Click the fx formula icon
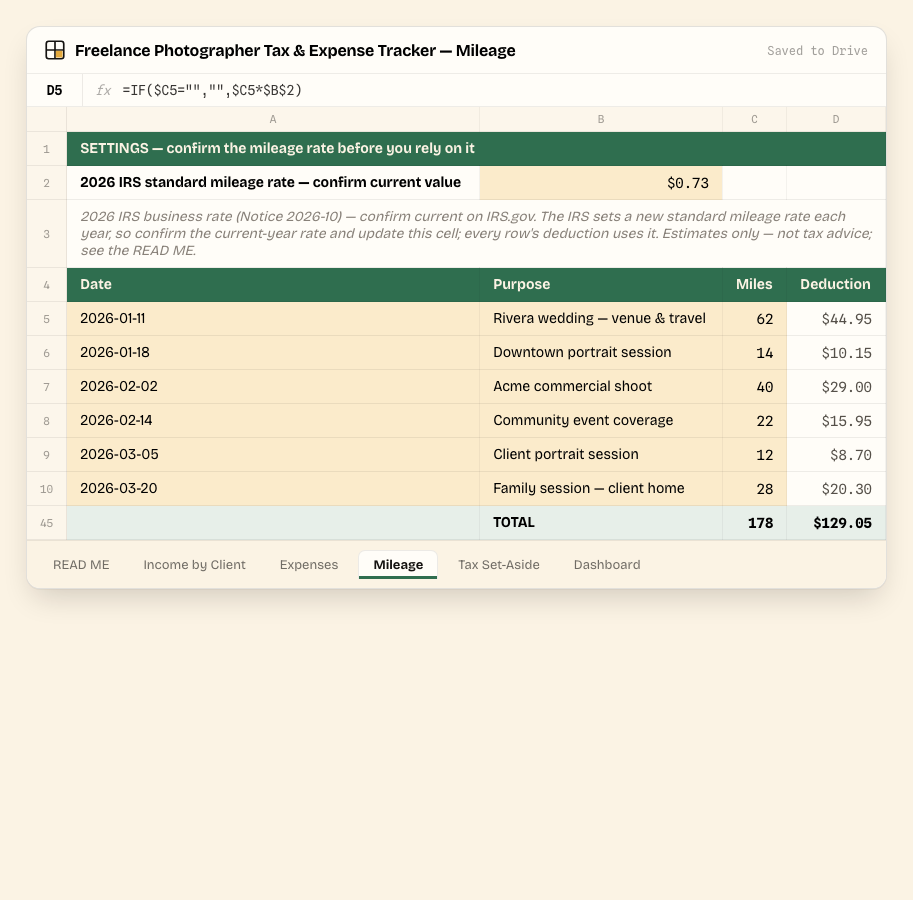913x900 pixels. [104, 90]
